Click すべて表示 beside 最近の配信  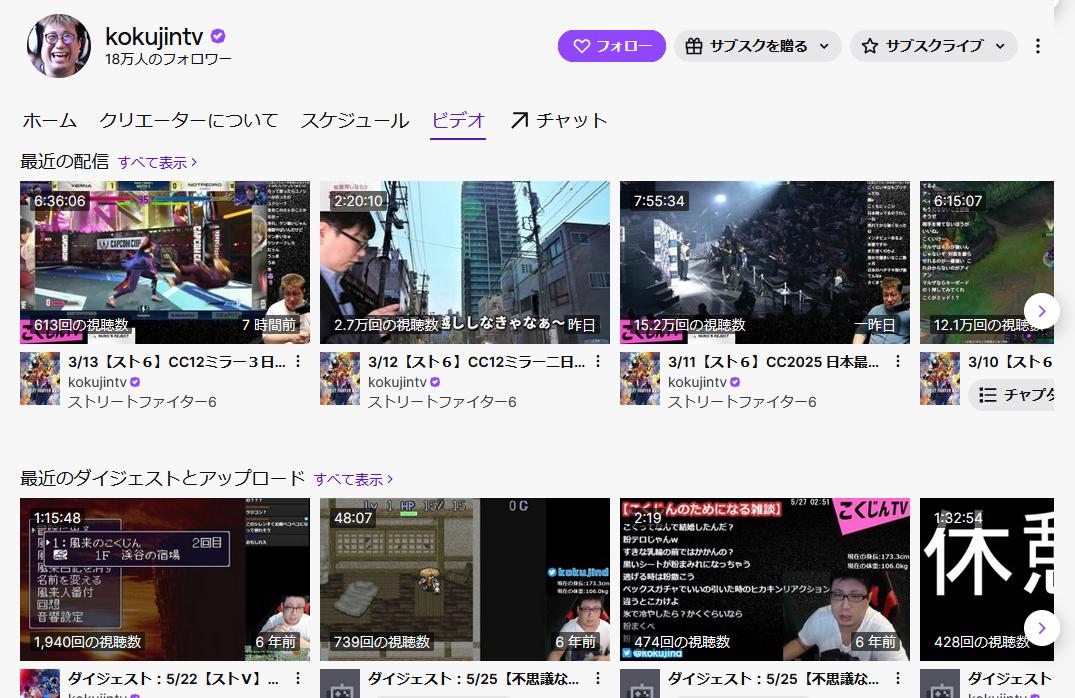[157, 162]
